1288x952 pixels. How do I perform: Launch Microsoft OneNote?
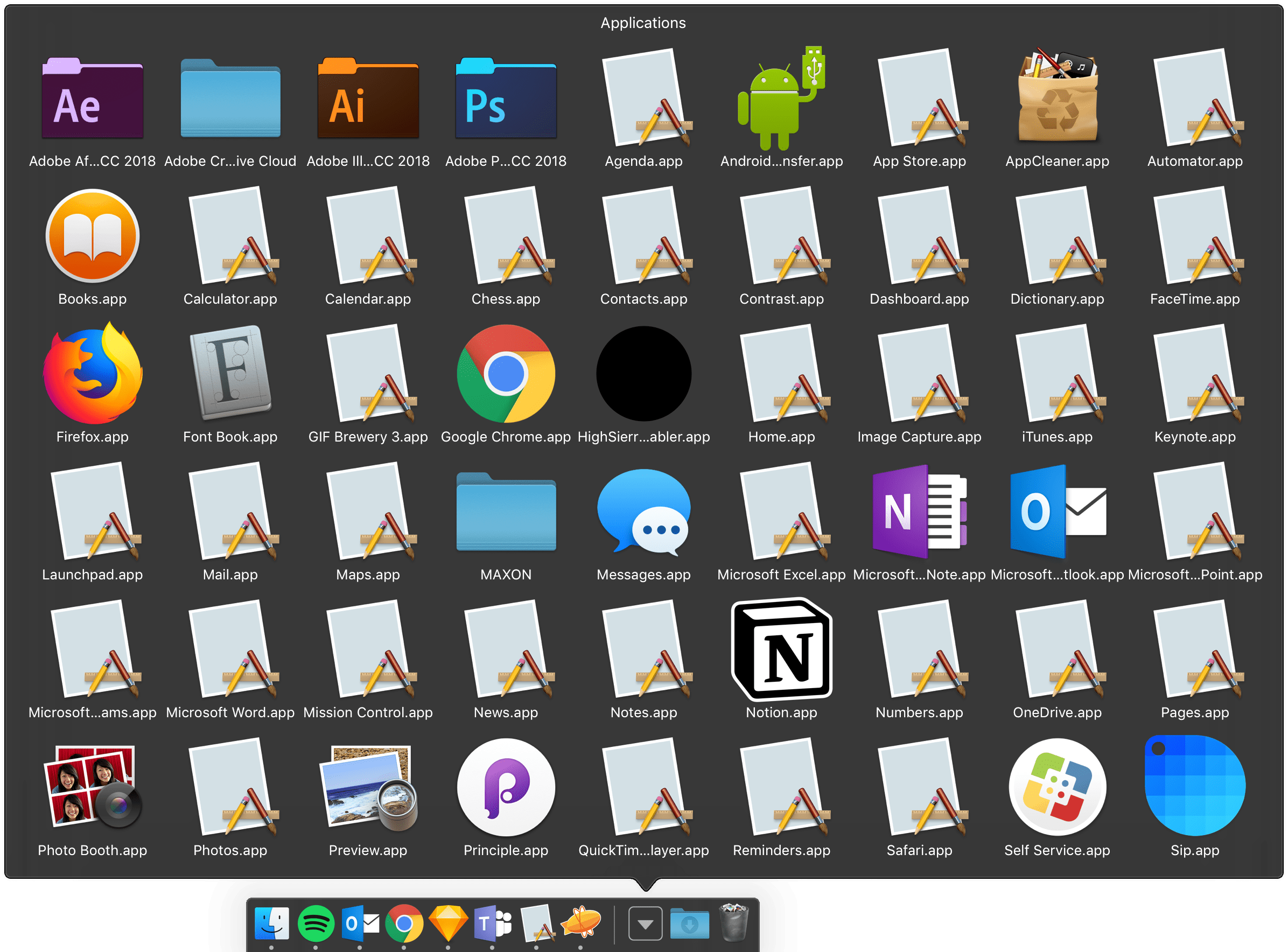click(x=919, y=513)
